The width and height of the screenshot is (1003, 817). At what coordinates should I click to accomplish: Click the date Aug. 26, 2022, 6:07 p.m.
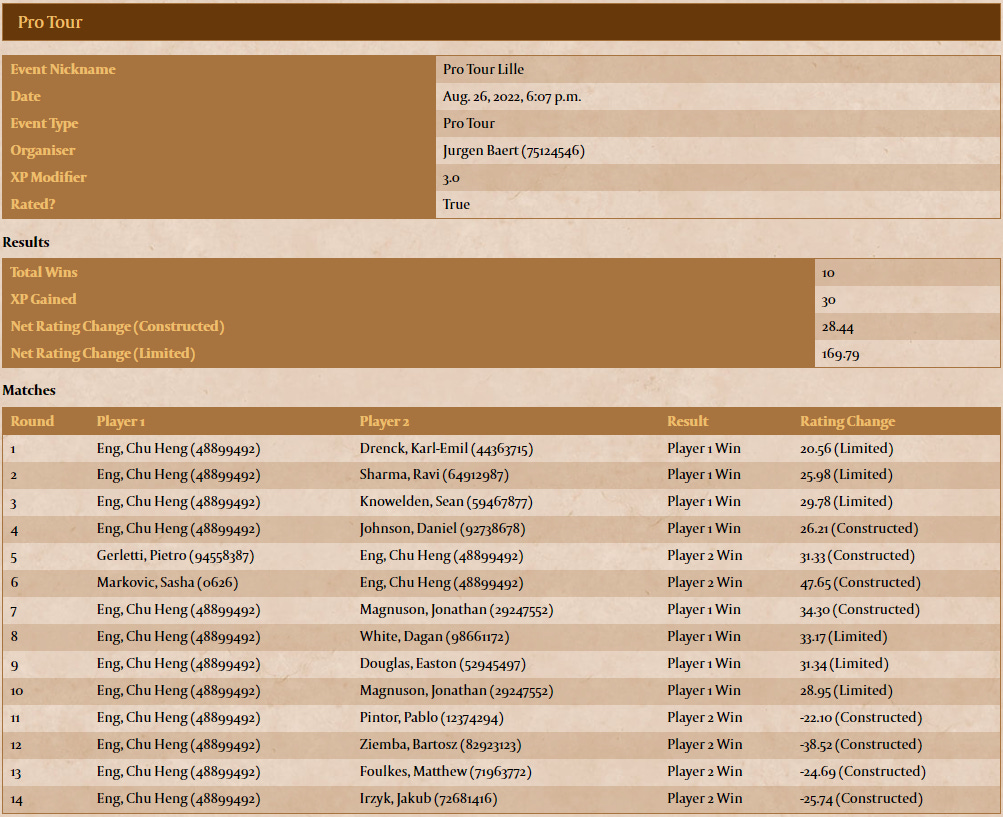coord(512,97)
